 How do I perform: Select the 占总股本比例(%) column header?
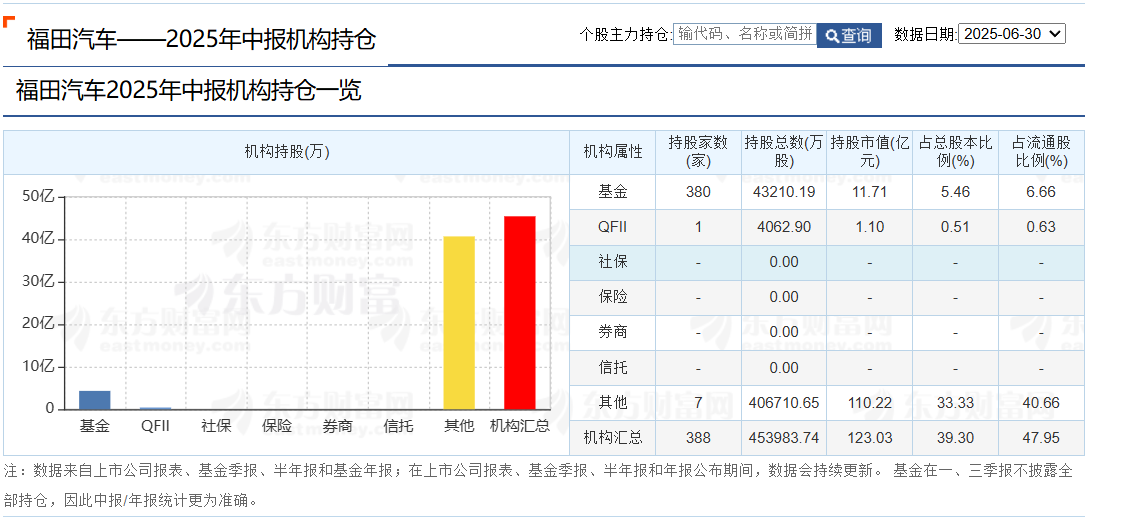pos(955,152)
